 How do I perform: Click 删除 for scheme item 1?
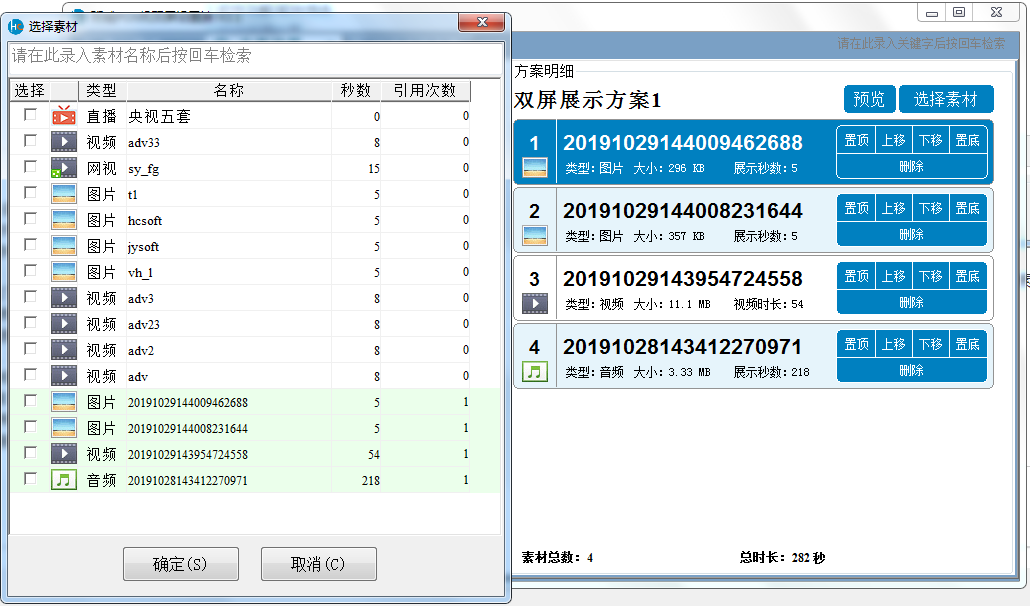pyautogui.click(x=912, y=166)
